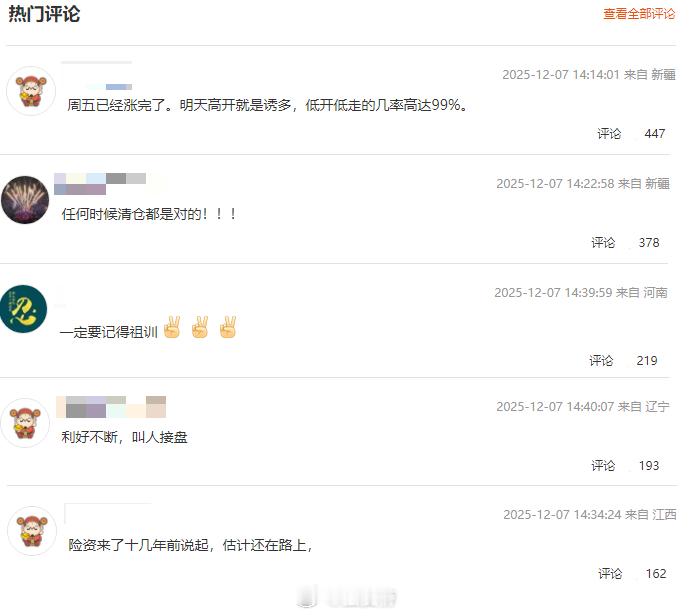Click 评论 under 利好不断 comment
The image size is (696, 616).
pos(603,466)
